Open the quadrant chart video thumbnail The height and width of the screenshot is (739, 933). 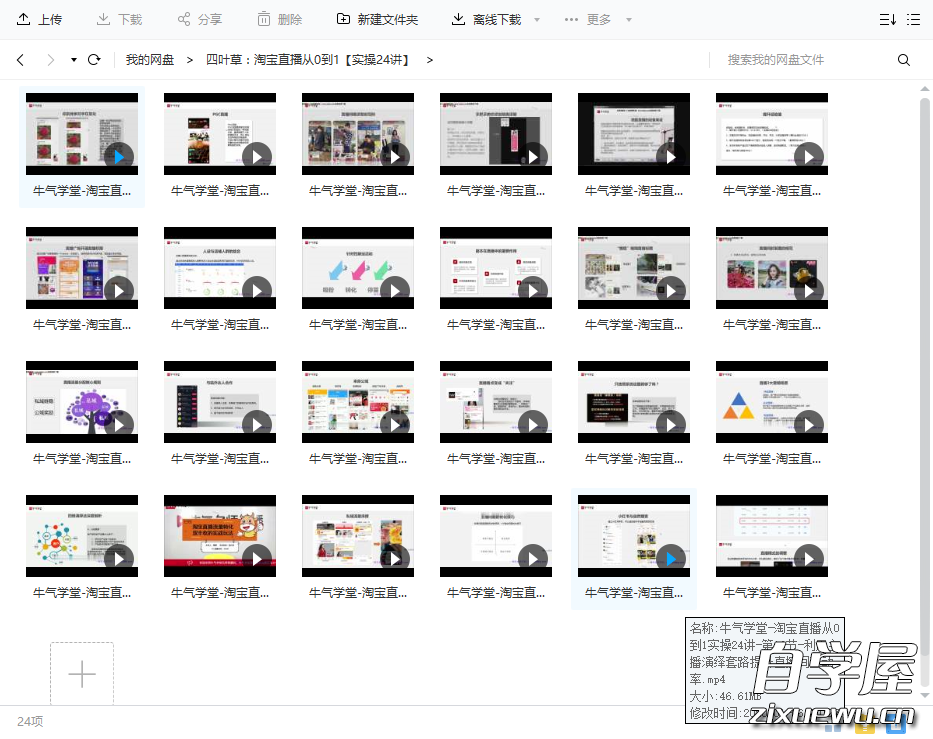(496, 536)
